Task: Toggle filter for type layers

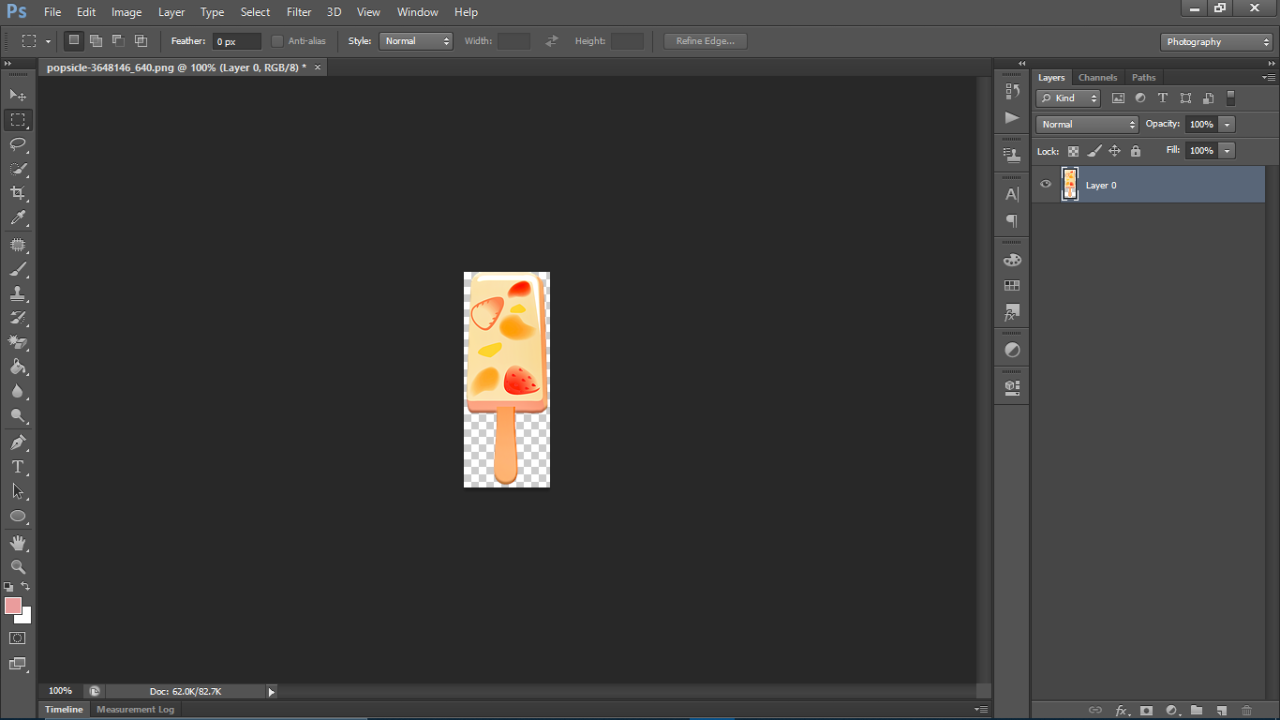Action: (1163, 98)
